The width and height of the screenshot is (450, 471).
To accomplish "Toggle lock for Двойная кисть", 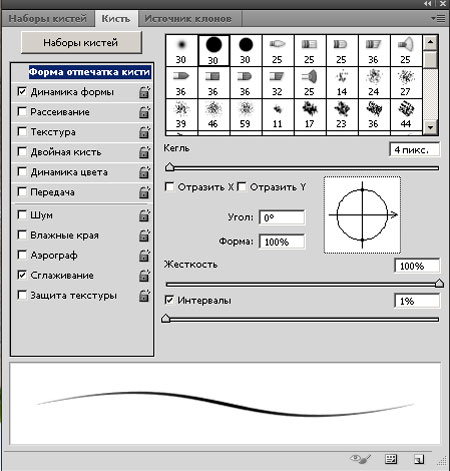I will (144, 152).
